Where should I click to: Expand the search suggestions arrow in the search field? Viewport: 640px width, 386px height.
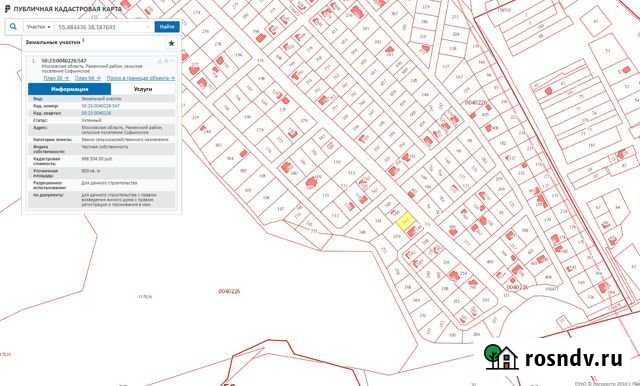[x=148, y=27]
